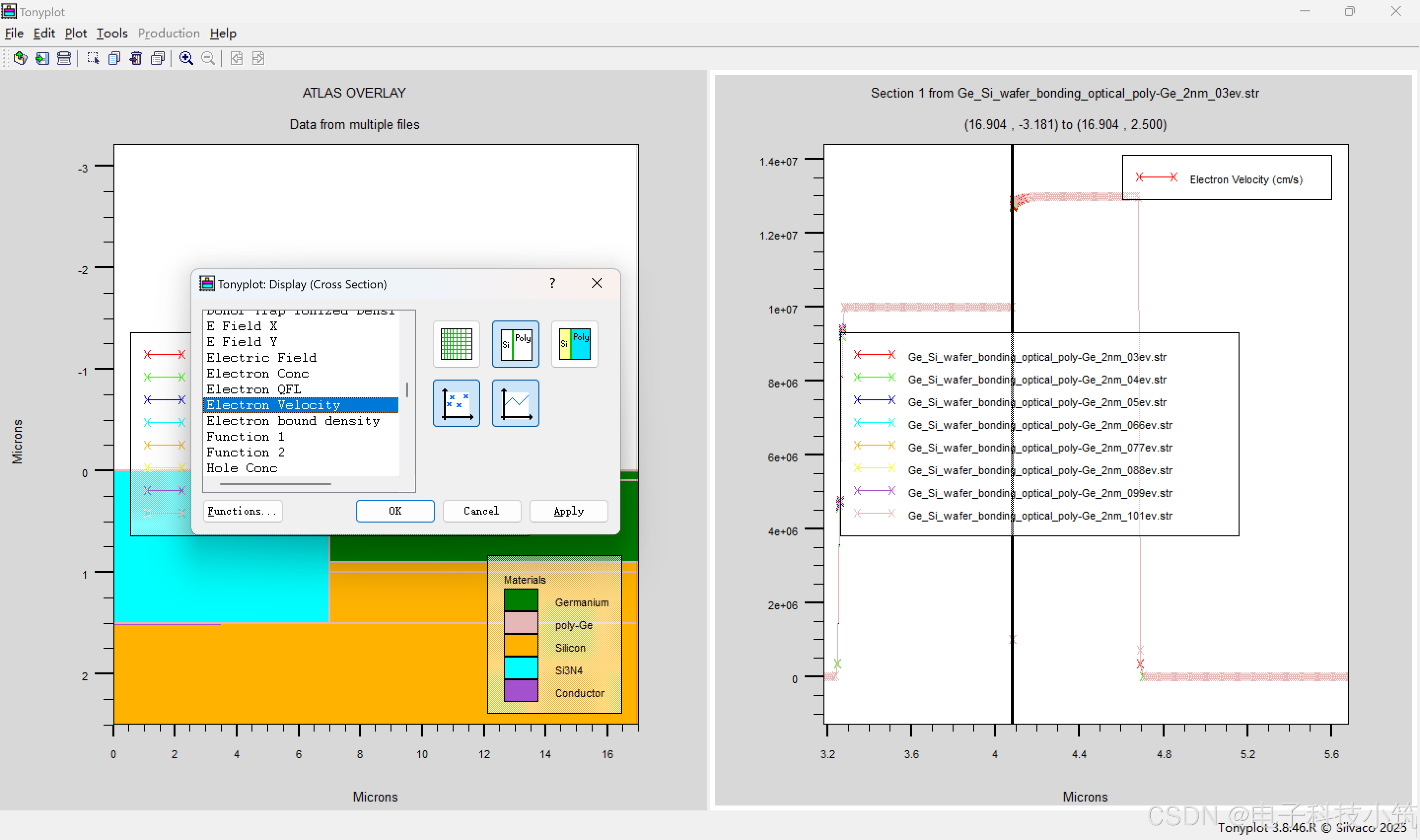Click the Germanium green color swatch in the Materials legend

click(521, 600)
